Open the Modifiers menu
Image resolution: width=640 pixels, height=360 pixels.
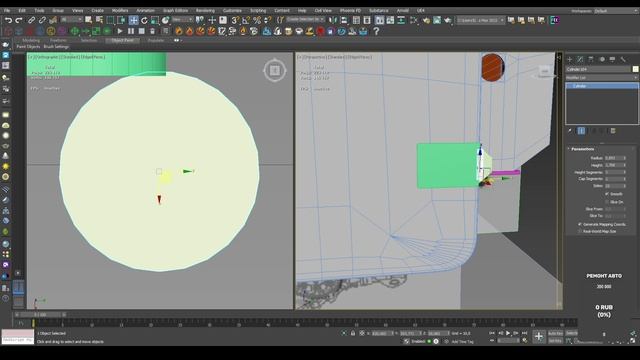pyautogui.click(x=120, y=11)
